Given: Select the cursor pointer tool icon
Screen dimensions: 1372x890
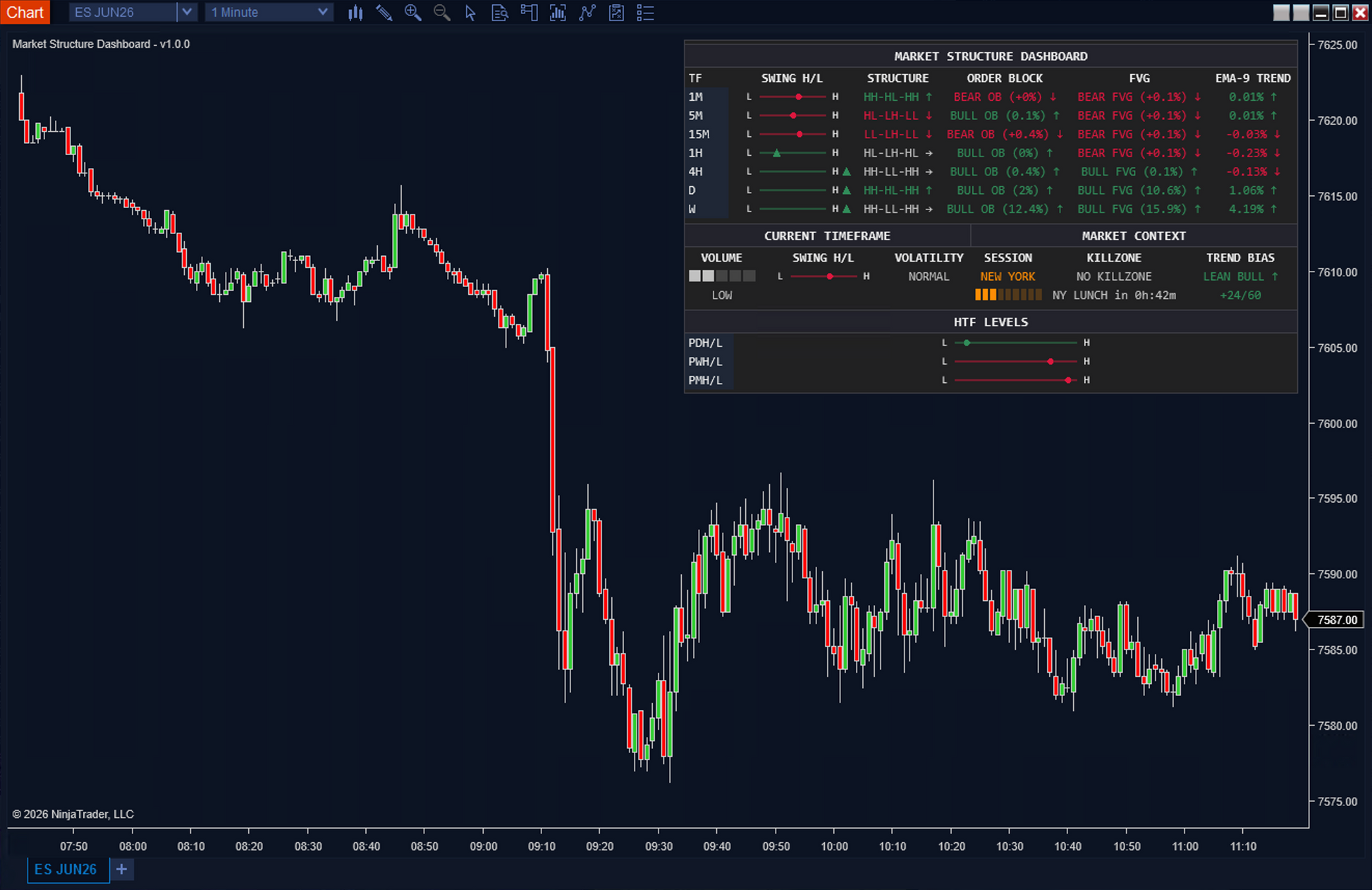Looking at the screenshot, I should click(470, 13).
